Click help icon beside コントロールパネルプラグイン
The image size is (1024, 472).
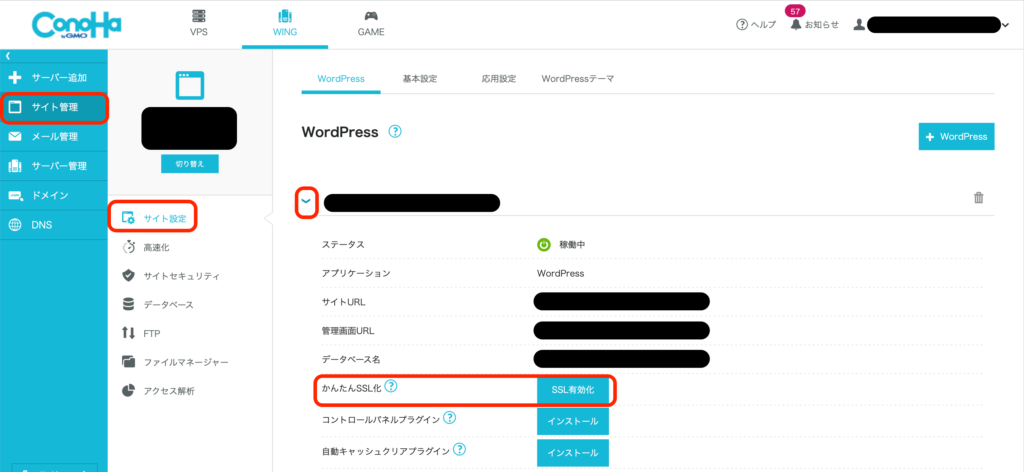[450, 417]
